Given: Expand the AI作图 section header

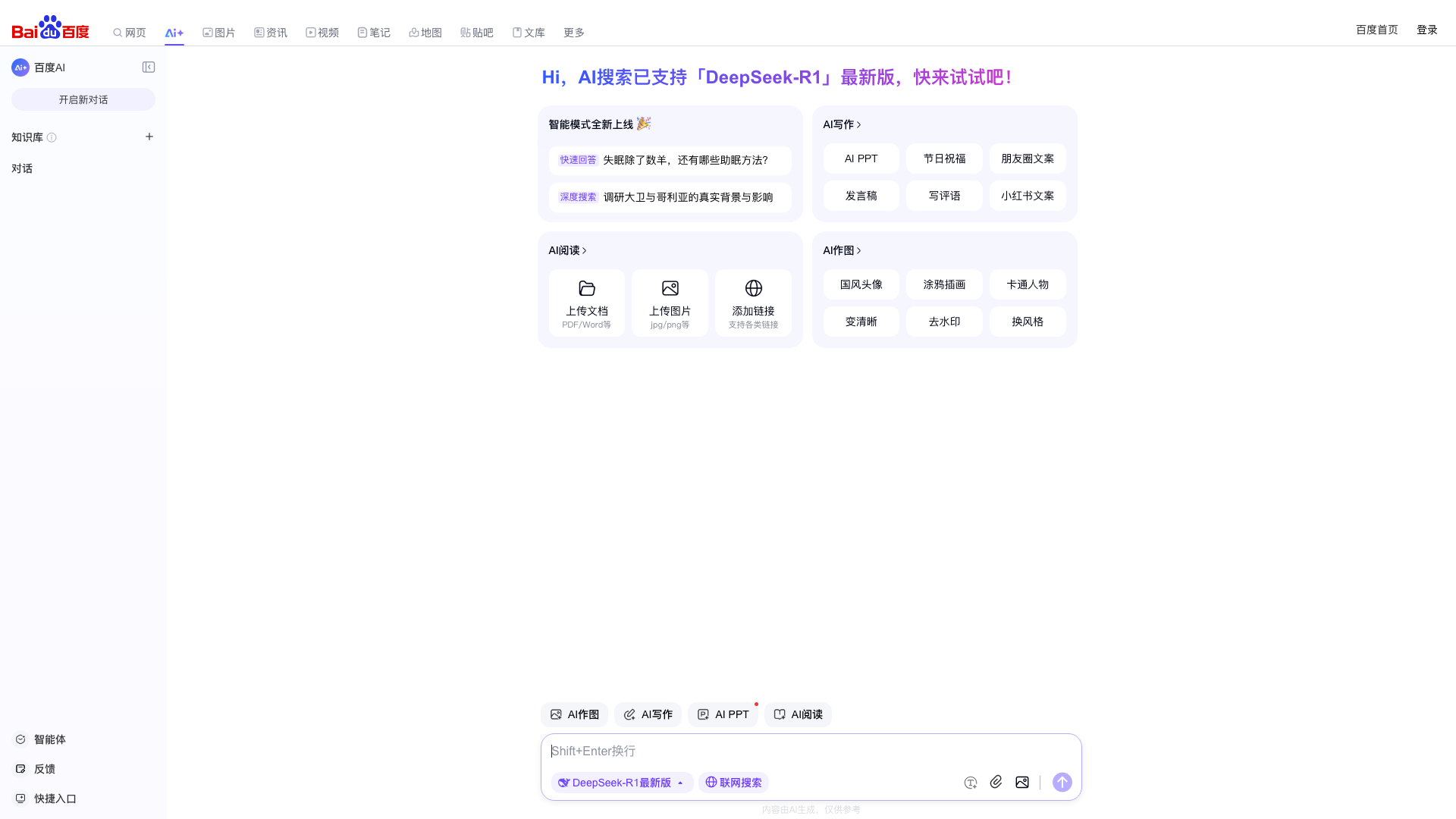Looking at the screenshot, I should 843,250.
